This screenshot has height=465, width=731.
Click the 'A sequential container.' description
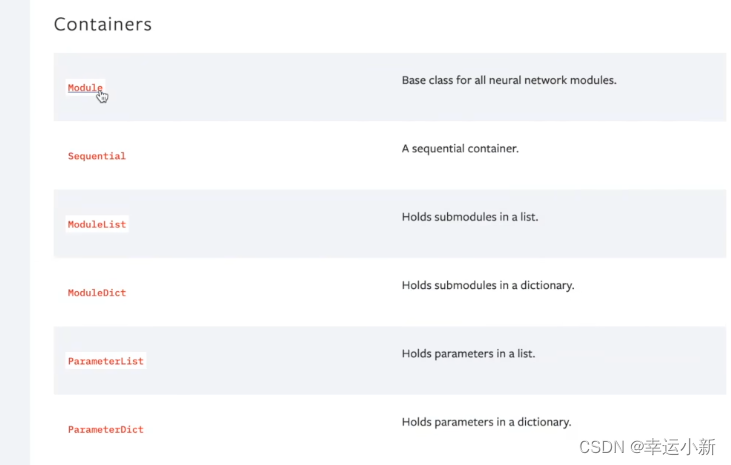[x=460, y=148]
